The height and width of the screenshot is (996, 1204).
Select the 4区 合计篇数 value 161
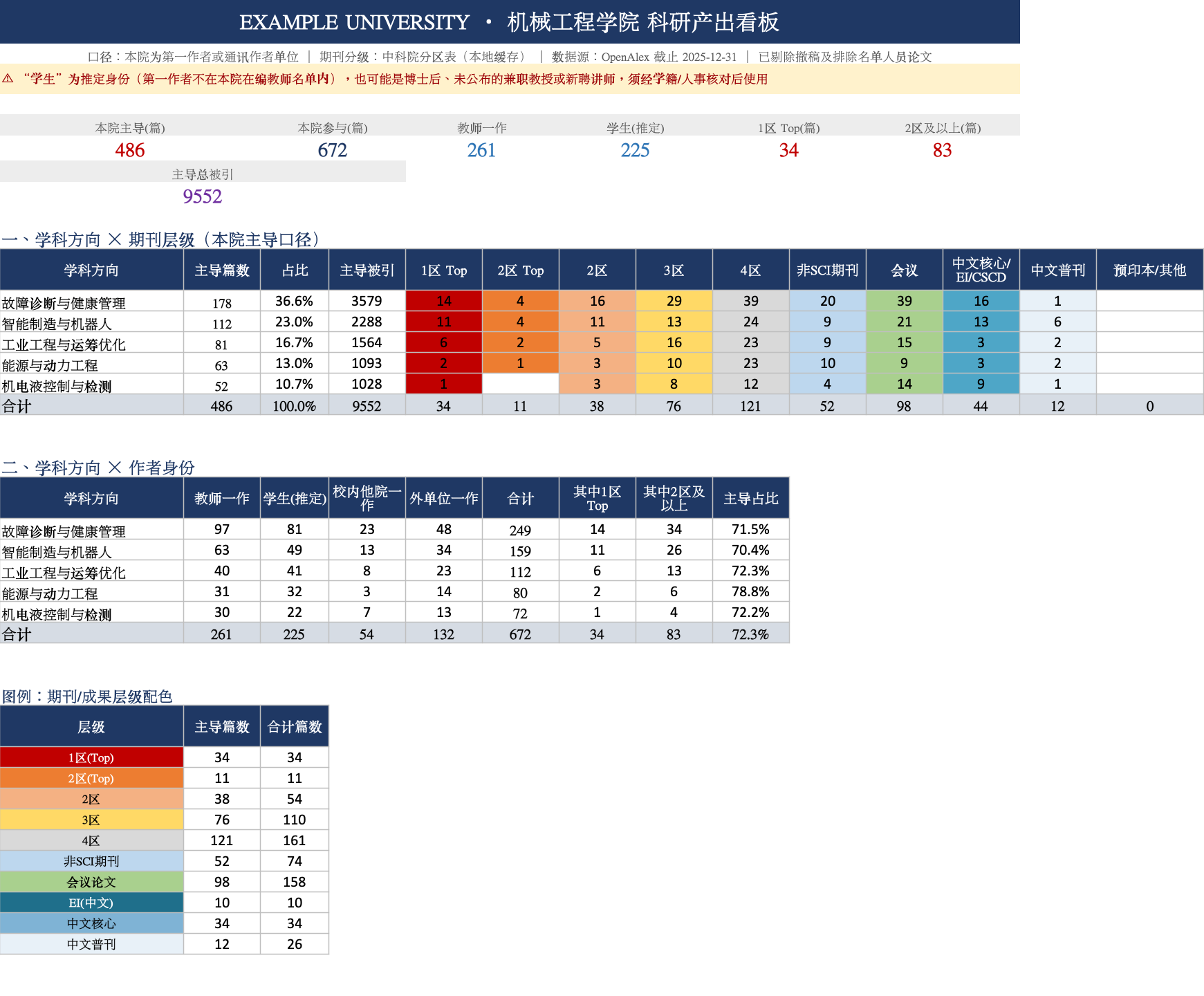[295, 840]
